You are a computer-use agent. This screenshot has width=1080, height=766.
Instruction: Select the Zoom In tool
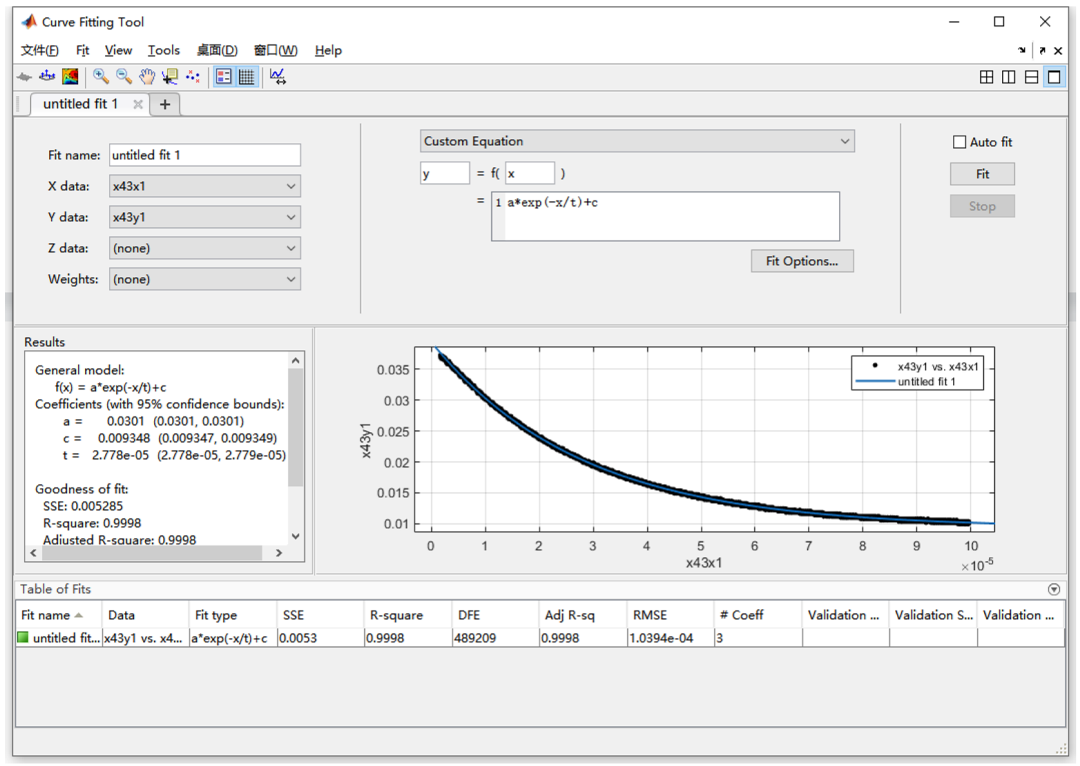click(x=100, y=76)
